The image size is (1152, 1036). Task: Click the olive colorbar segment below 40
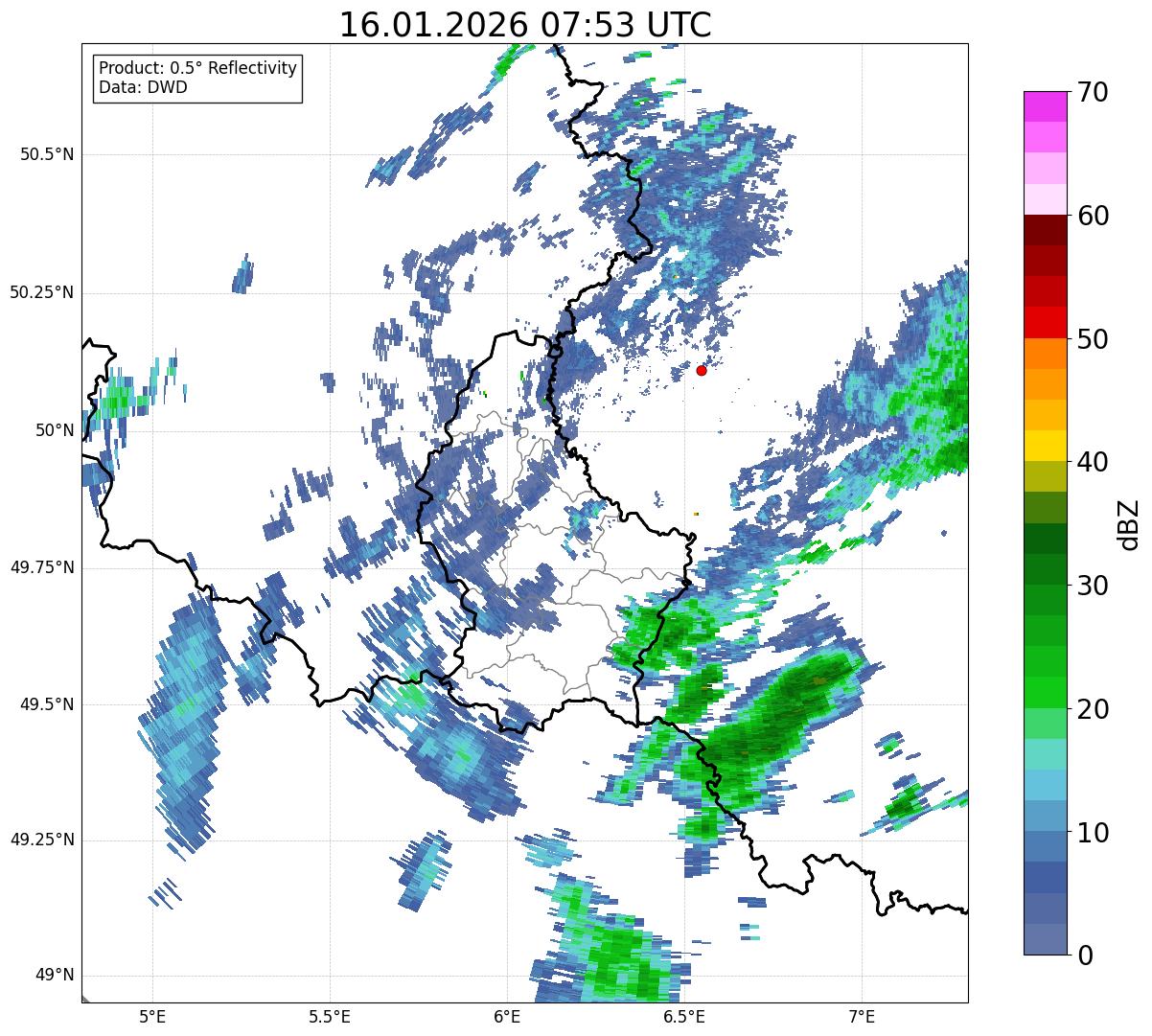(1045, 476)
